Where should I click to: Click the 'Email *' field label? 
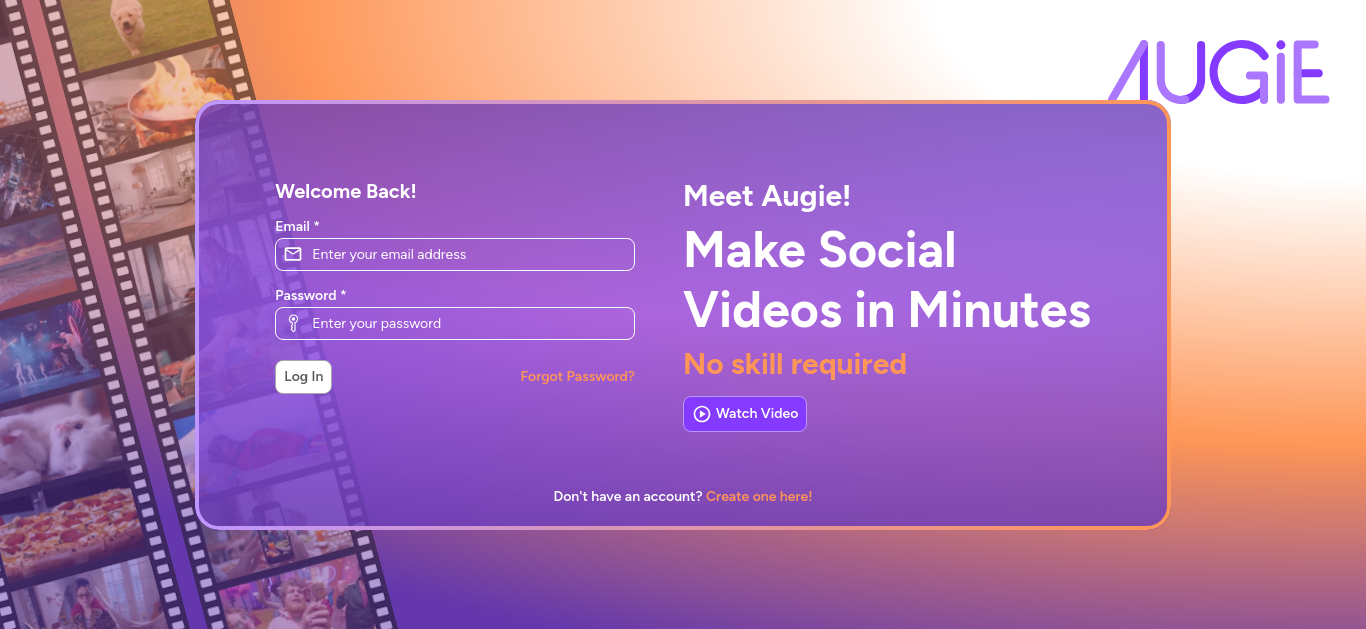point(297,226)
